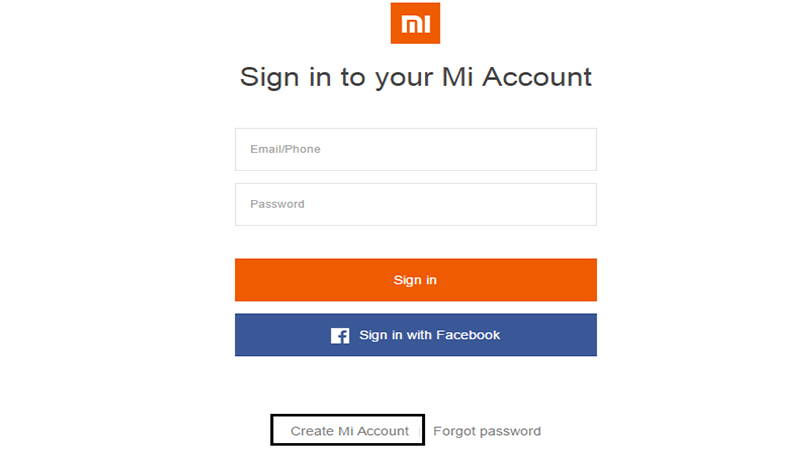Viewport: 800px width, 450px height.
Task: Choose the blue Facebook login button
Action: click(x=415, y=335)
